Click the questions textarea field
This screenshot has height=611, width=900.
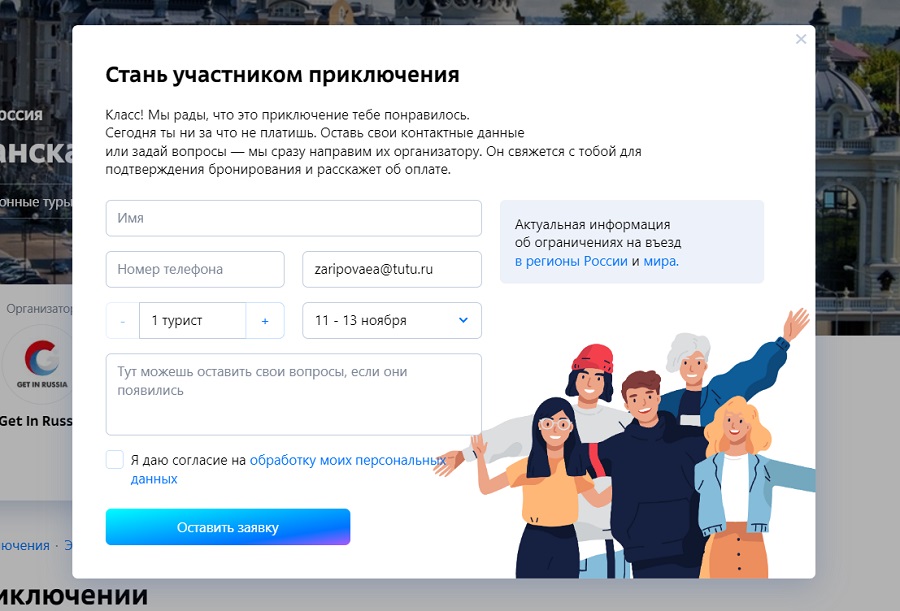pos(293,395)
